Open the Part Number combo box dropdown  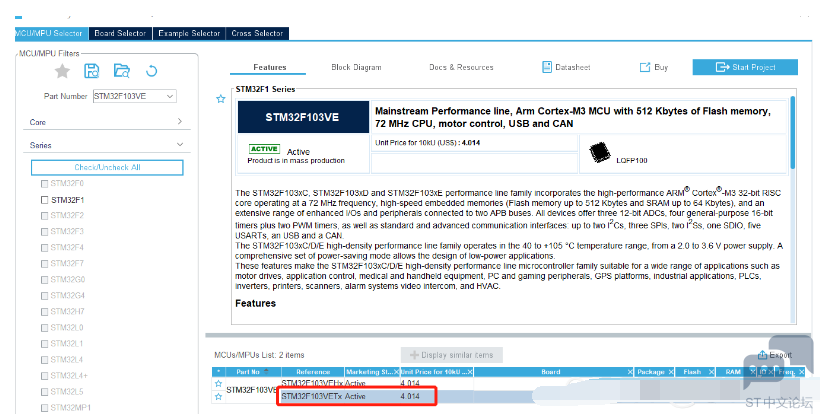[170, 97]
